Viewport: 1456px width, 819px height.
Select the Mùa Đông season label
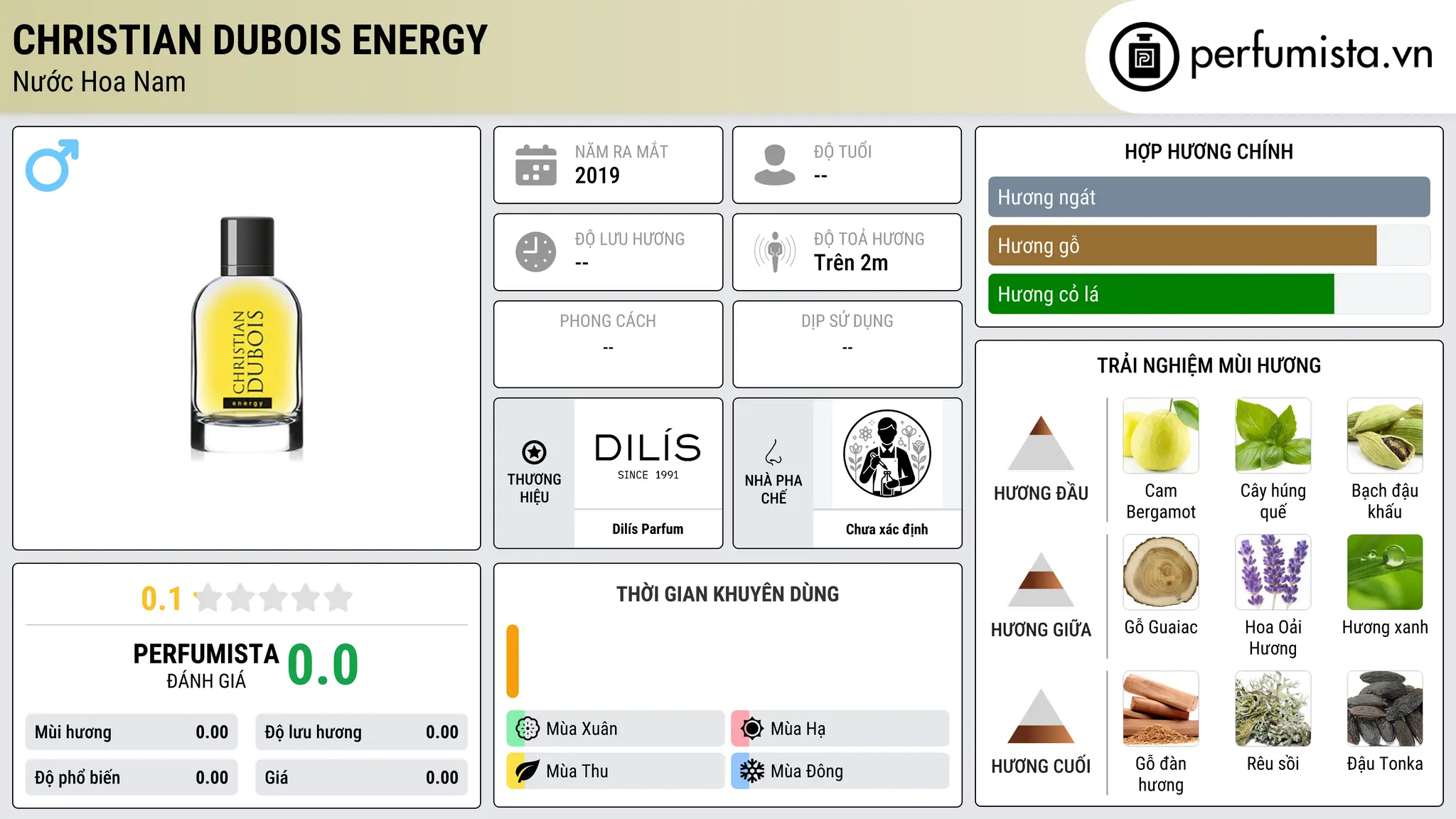(x=807, y=771)
